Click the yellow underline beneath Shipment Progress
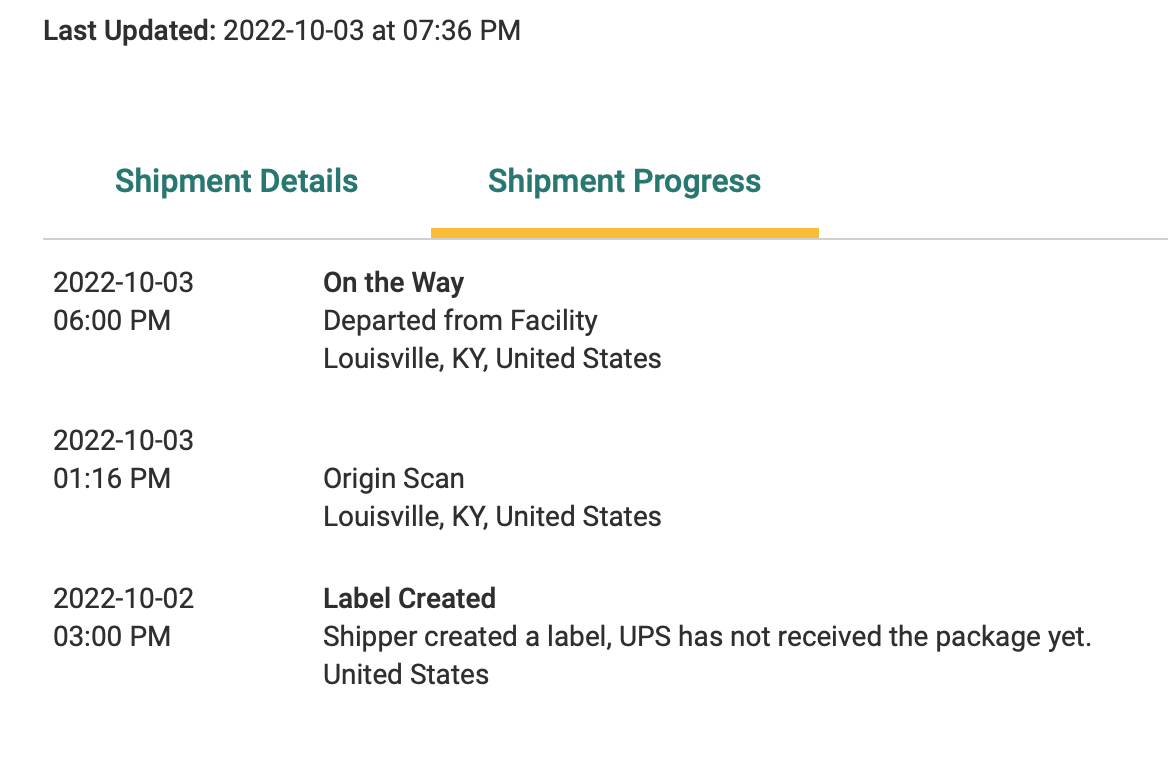Viewport: 1168px width, 782px height. tap(624, 233)
